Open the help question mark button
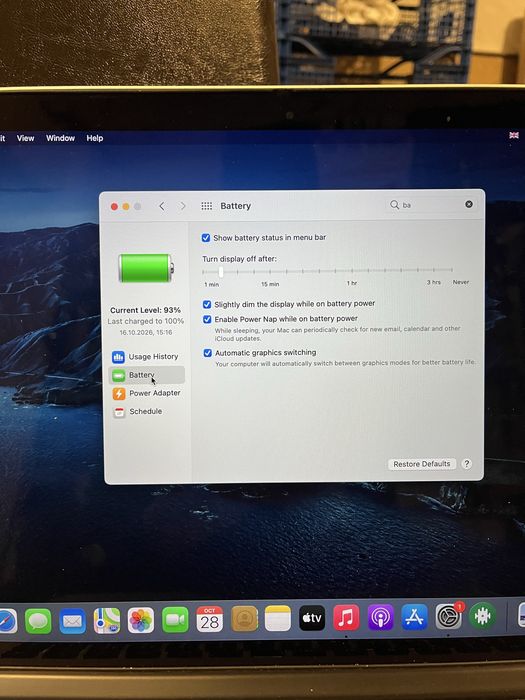 coord(467,463)
